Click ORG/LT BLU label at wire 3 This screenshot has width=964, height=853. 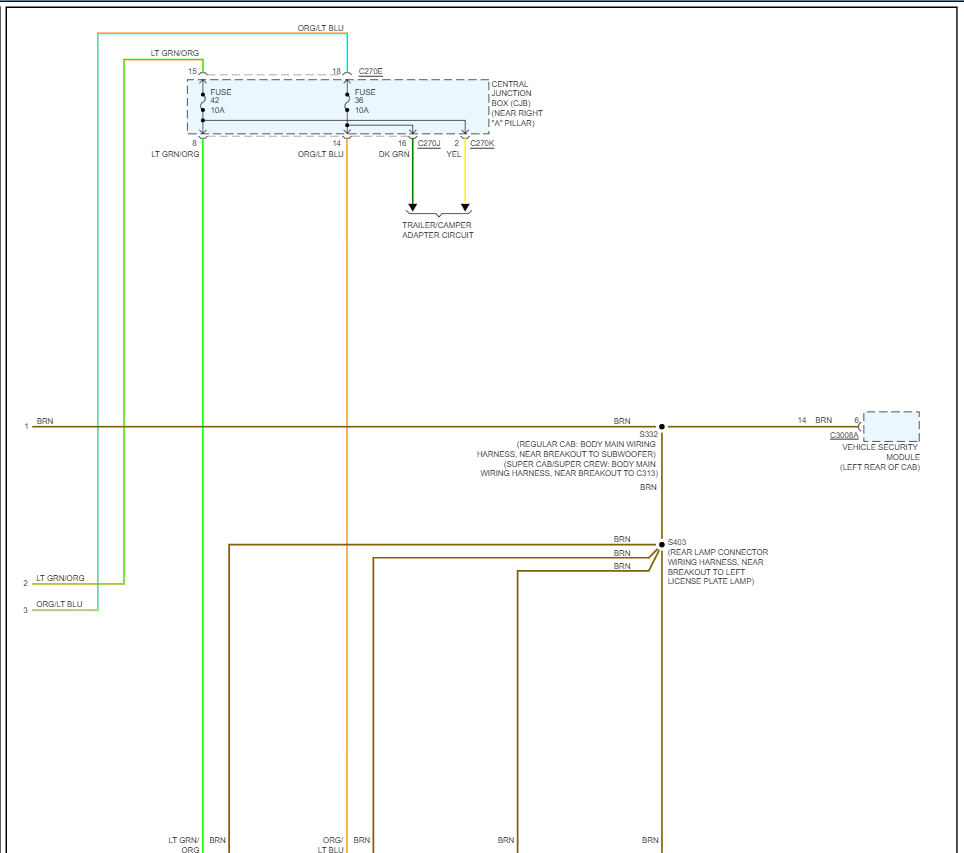tap(59, 605)
